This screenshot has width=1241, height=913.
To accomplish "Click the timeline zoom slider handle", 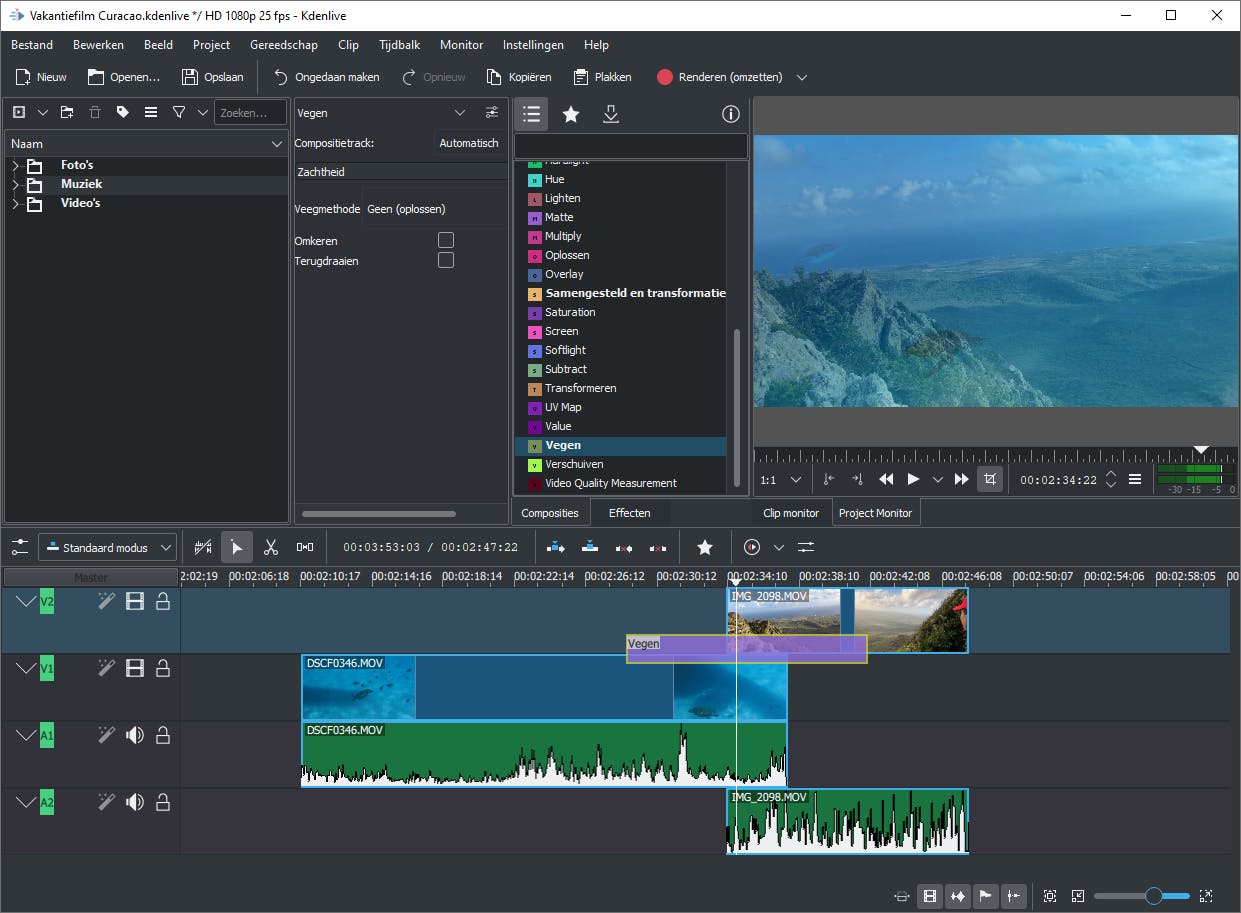I will point(1153,896).
